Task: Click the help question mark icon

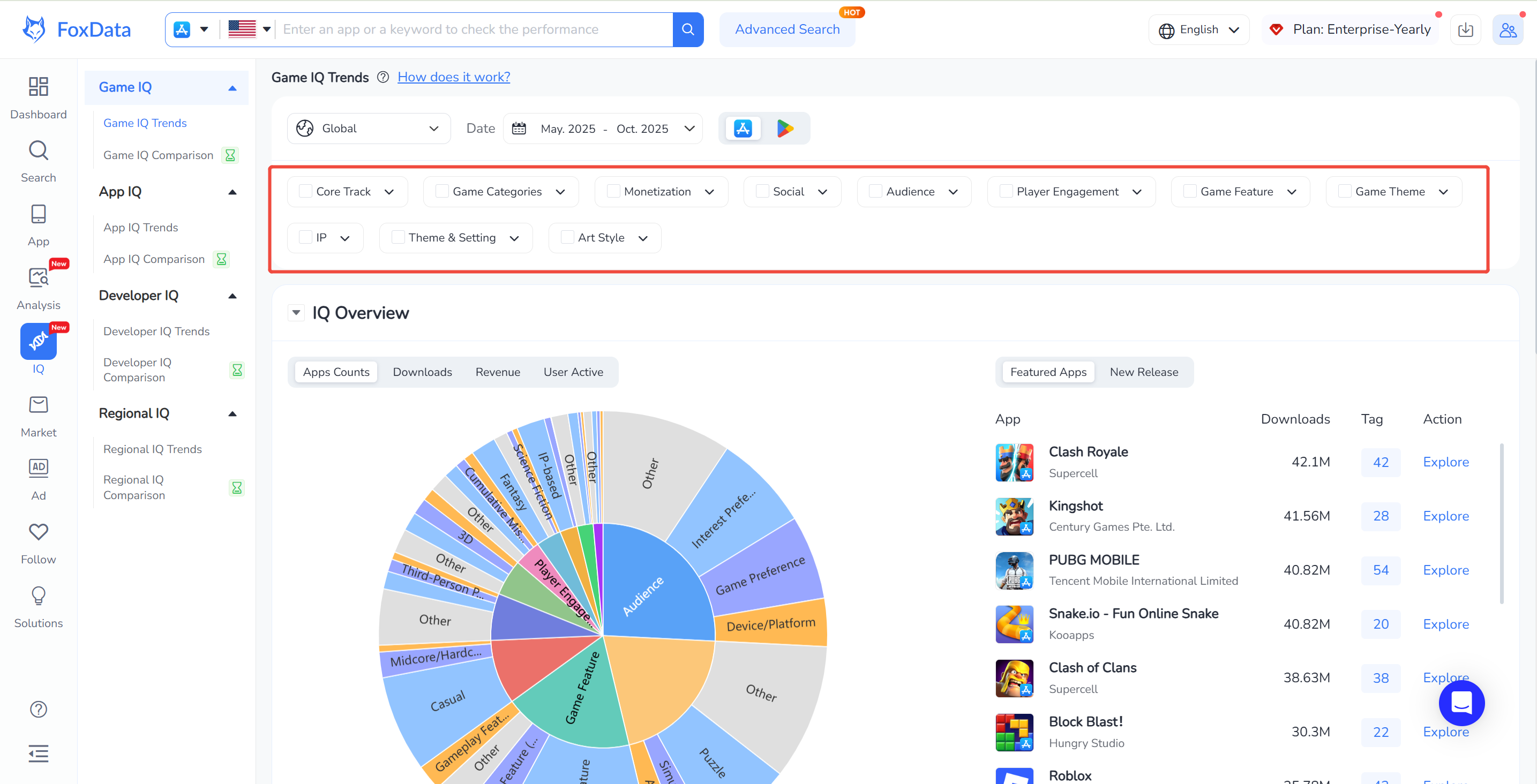Action: [38, 709]
